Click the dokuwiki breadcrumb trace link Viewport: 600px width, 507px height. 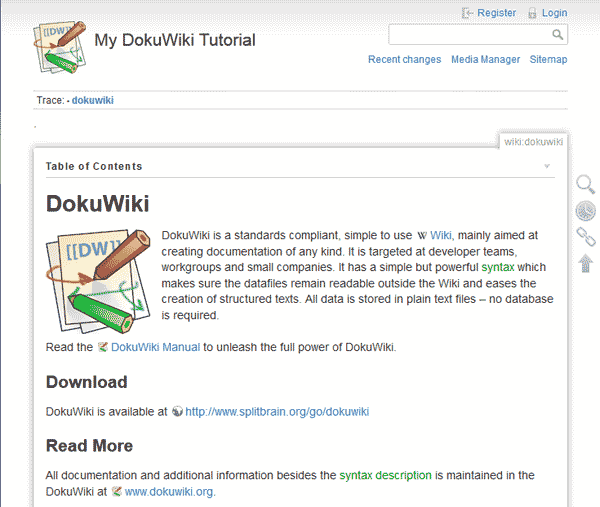click(93, 100)
